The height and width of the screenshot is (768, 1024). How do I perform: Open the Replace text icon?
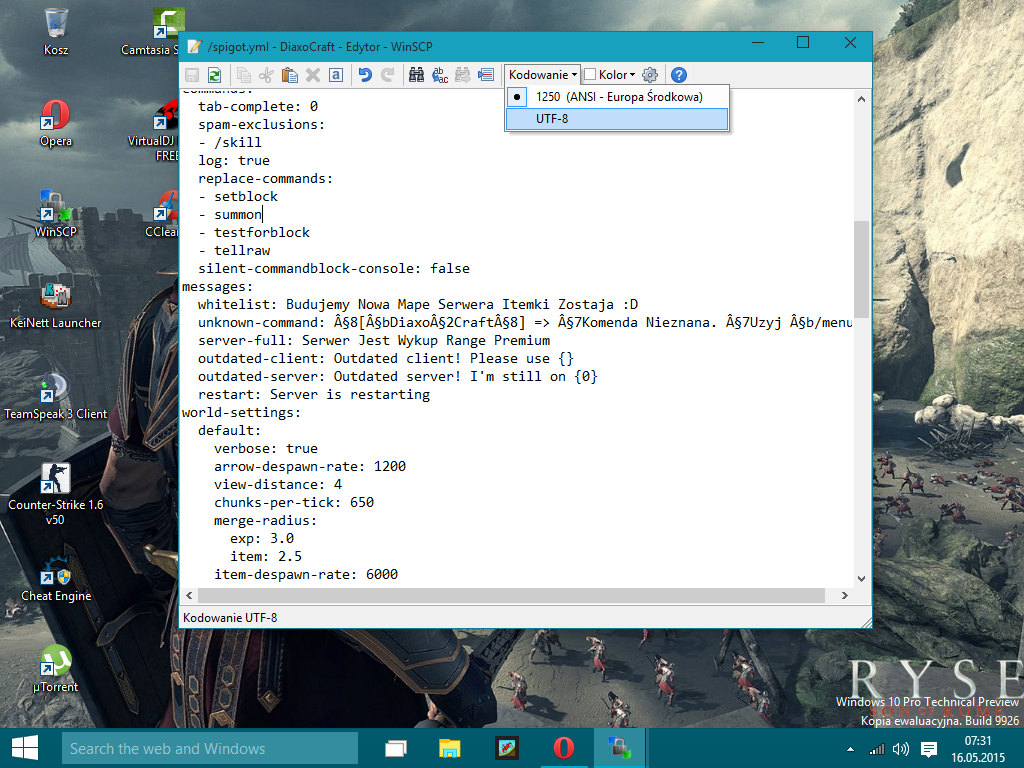(440, 75)
